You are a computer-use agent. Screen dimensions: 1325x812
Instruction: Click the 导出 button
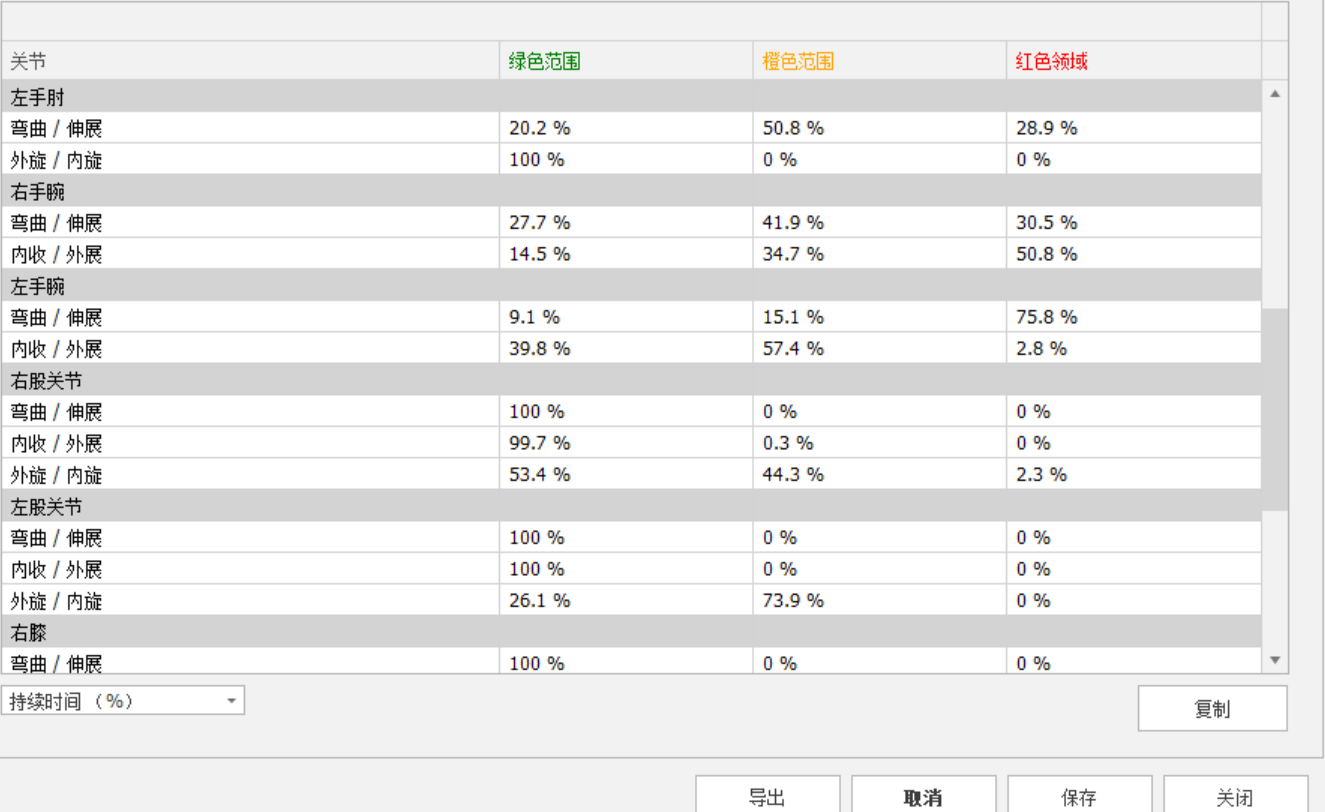[x=767, y=797]
